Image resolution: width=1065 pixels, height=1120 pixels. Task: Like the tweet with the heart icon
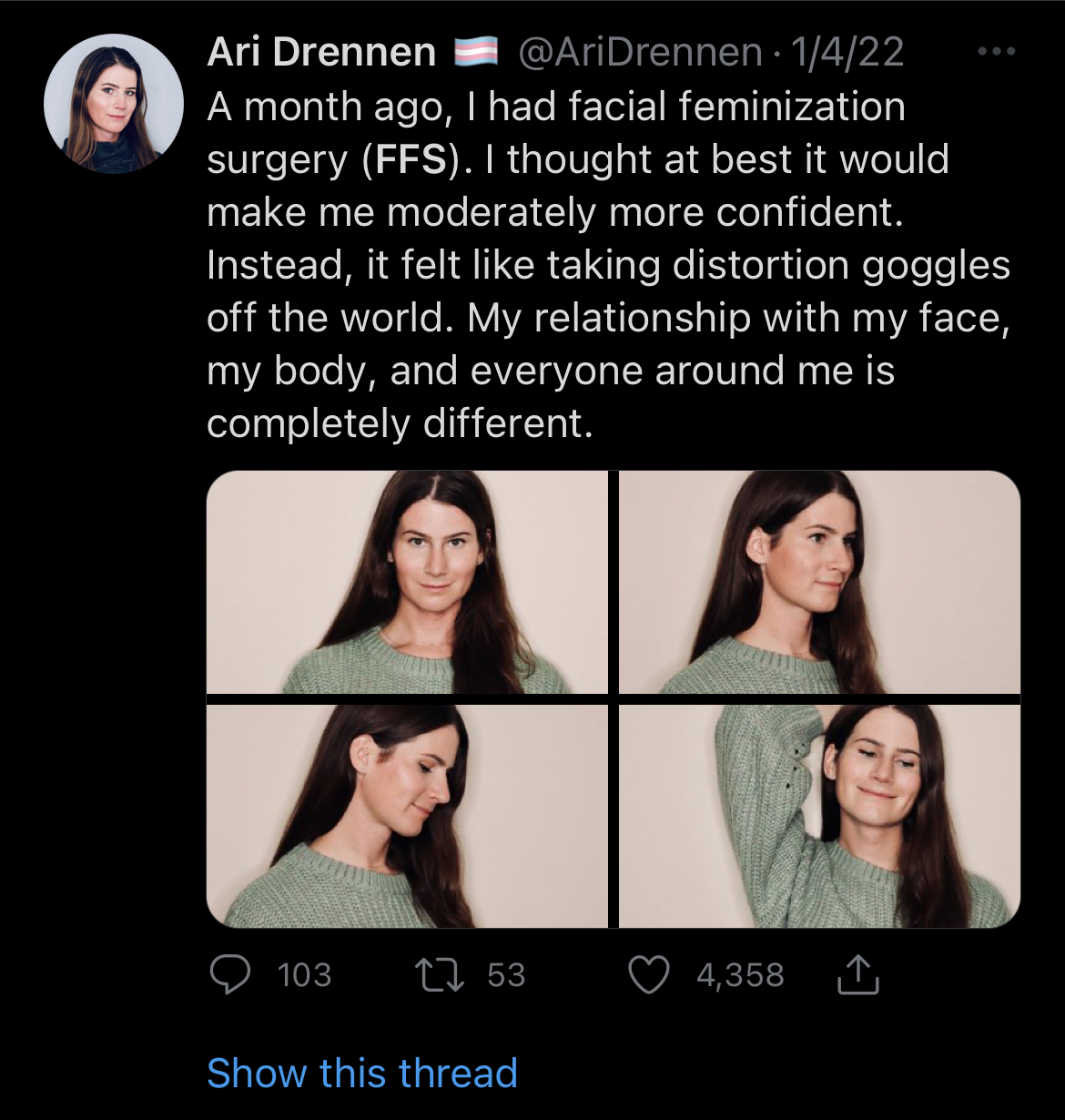649,975
